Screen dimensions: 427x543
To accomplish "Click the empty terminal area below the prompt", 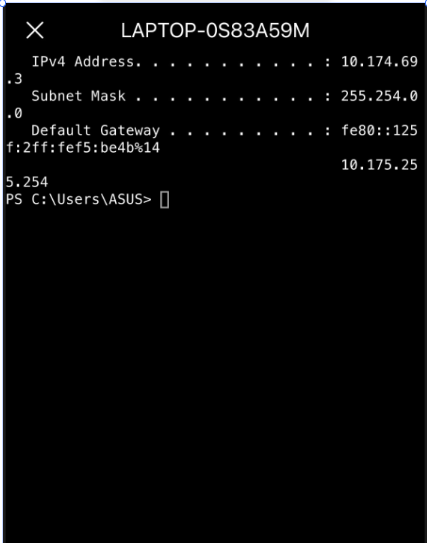I will [x=215, y=374].
